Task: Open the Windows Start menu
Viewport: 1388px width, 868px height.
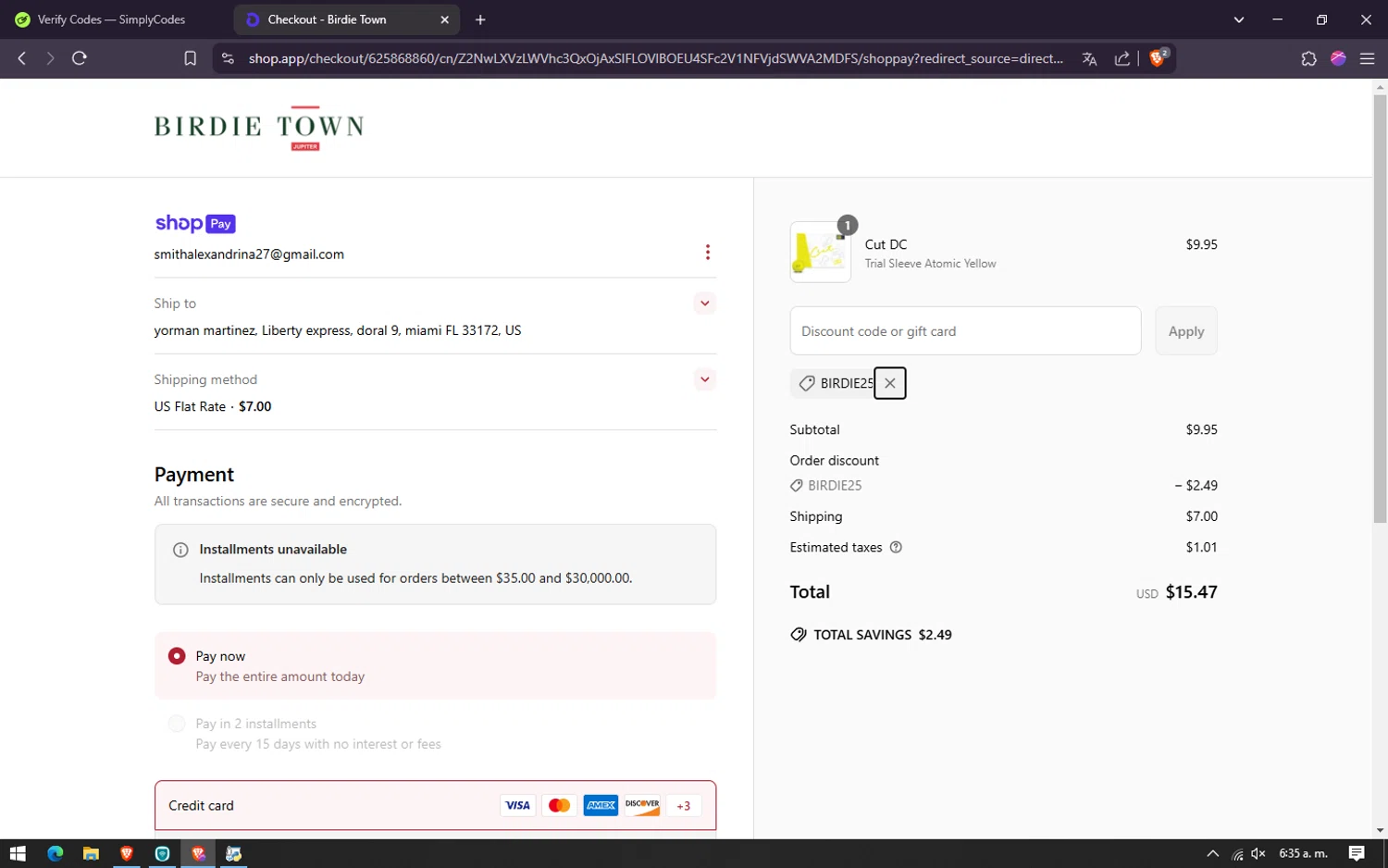Action: point(18,853)
